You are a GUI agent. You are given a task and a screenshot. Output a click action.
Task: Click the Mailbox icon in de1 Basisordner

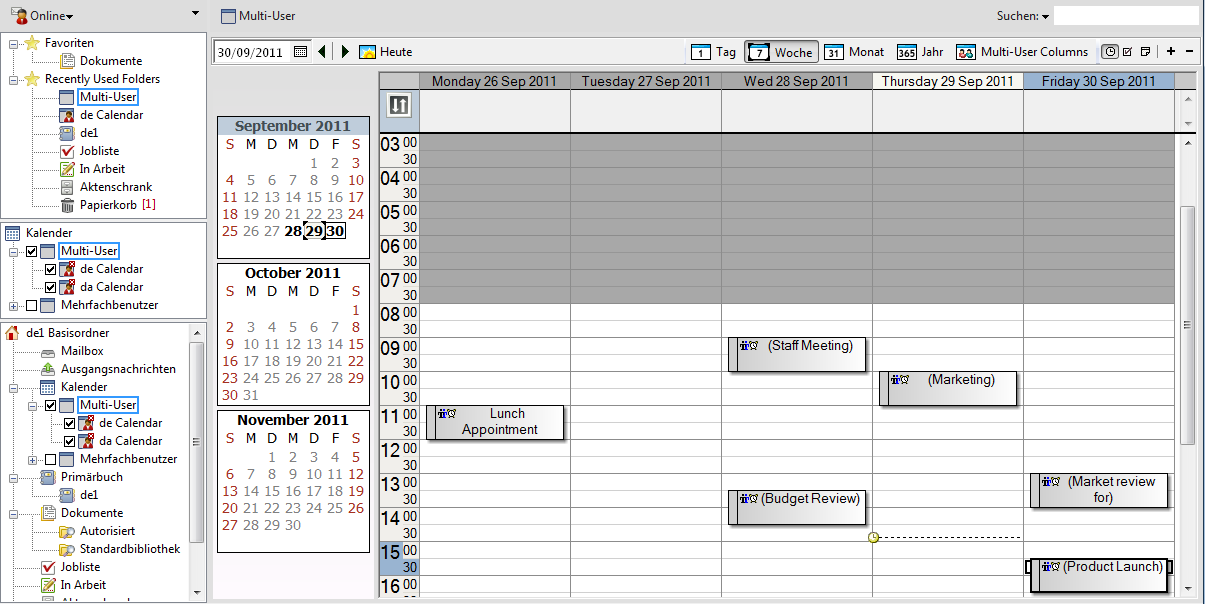point(48,351)
